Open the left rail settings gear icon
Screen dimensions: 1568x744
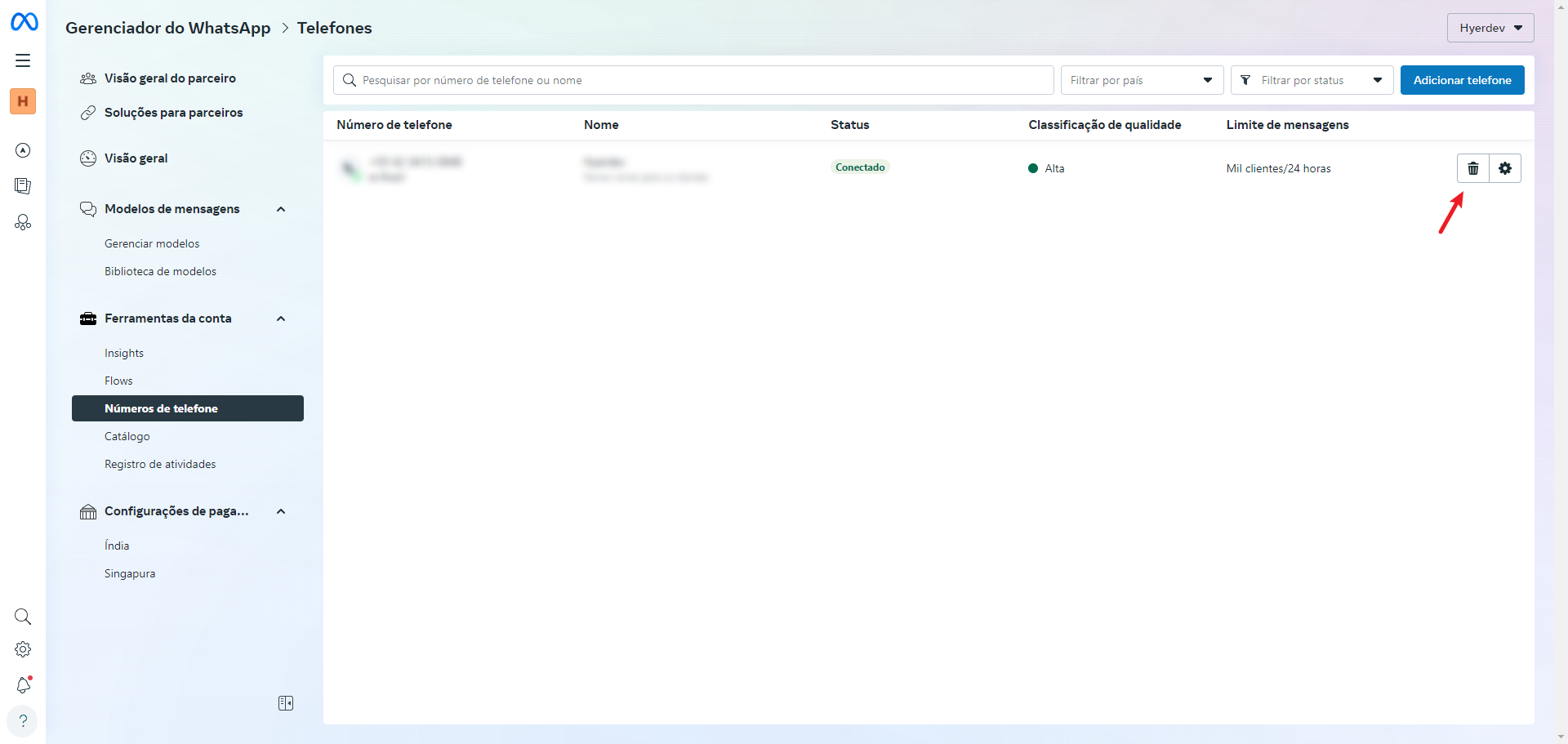tap(23, 649)
